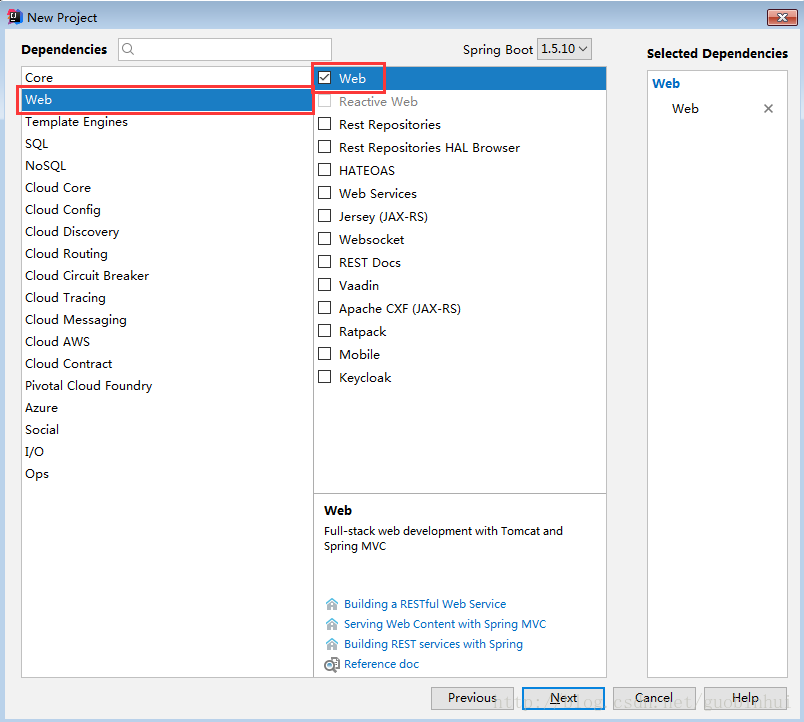Open the Help button

click(746, 698)
